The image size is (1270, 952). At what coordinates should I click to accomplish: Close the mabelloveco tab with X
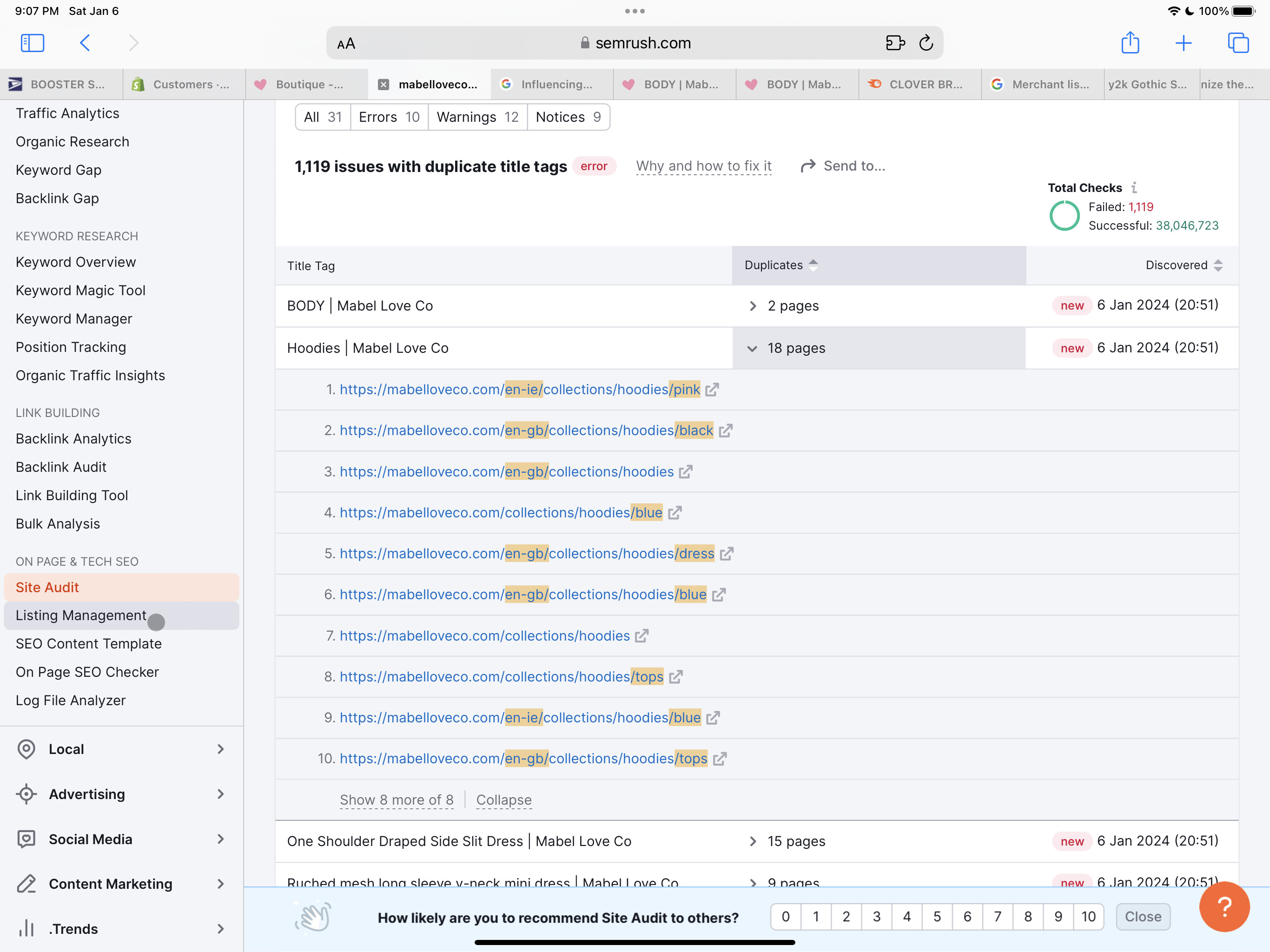pyautogui.click(x=384, y=85)
